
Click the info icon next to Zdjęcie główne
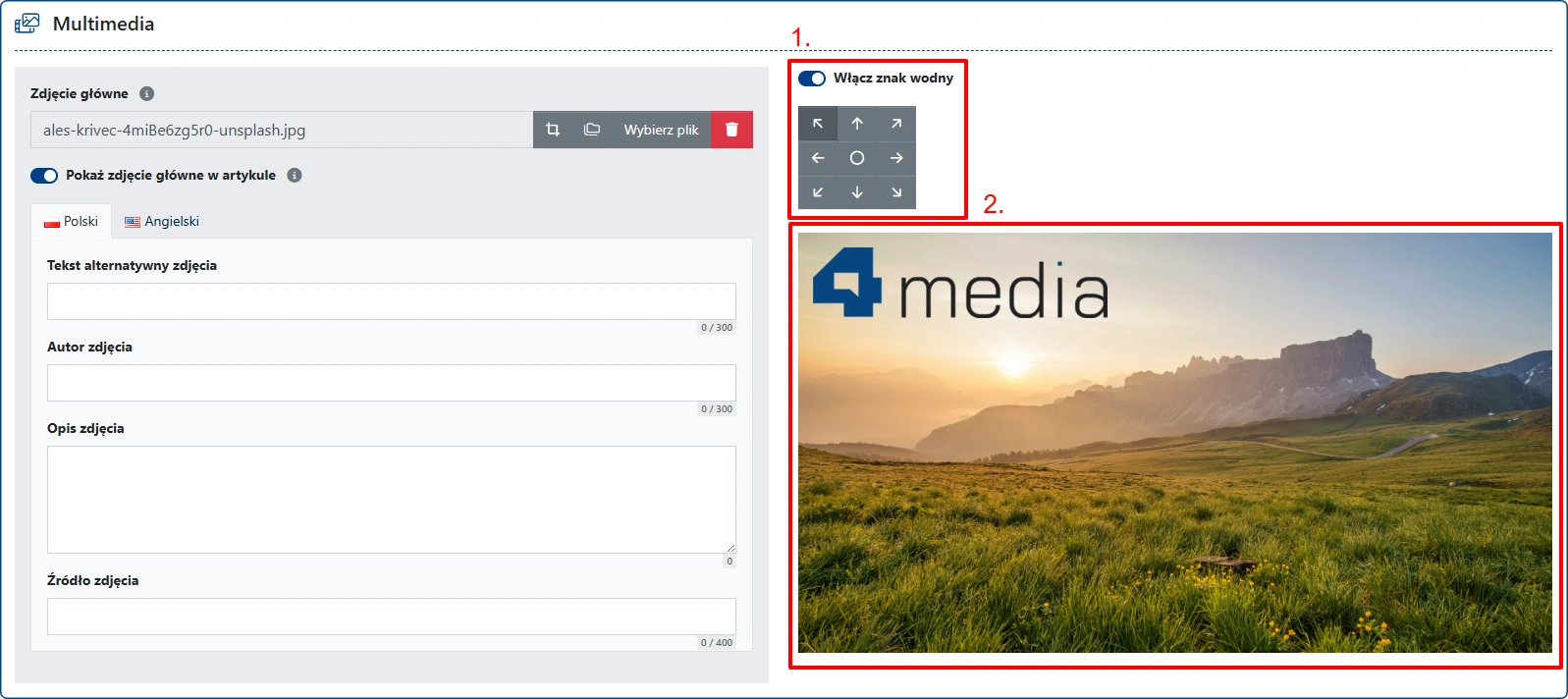[147, 94]
